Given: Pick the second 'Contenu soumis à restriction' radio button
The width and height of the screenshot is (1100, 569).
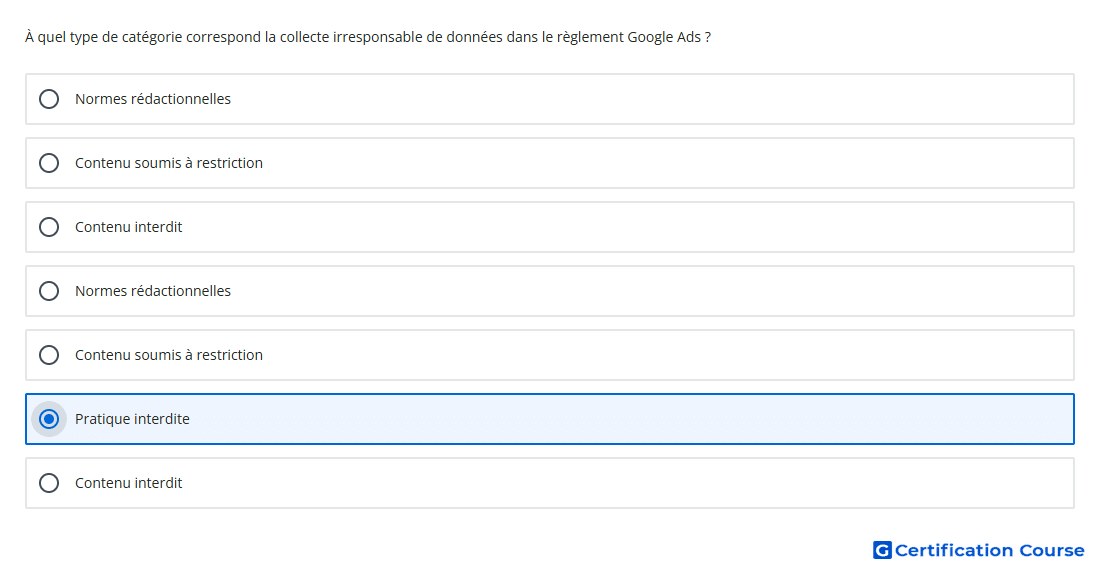Looking at the screenshot, I should tap(49, 355).
